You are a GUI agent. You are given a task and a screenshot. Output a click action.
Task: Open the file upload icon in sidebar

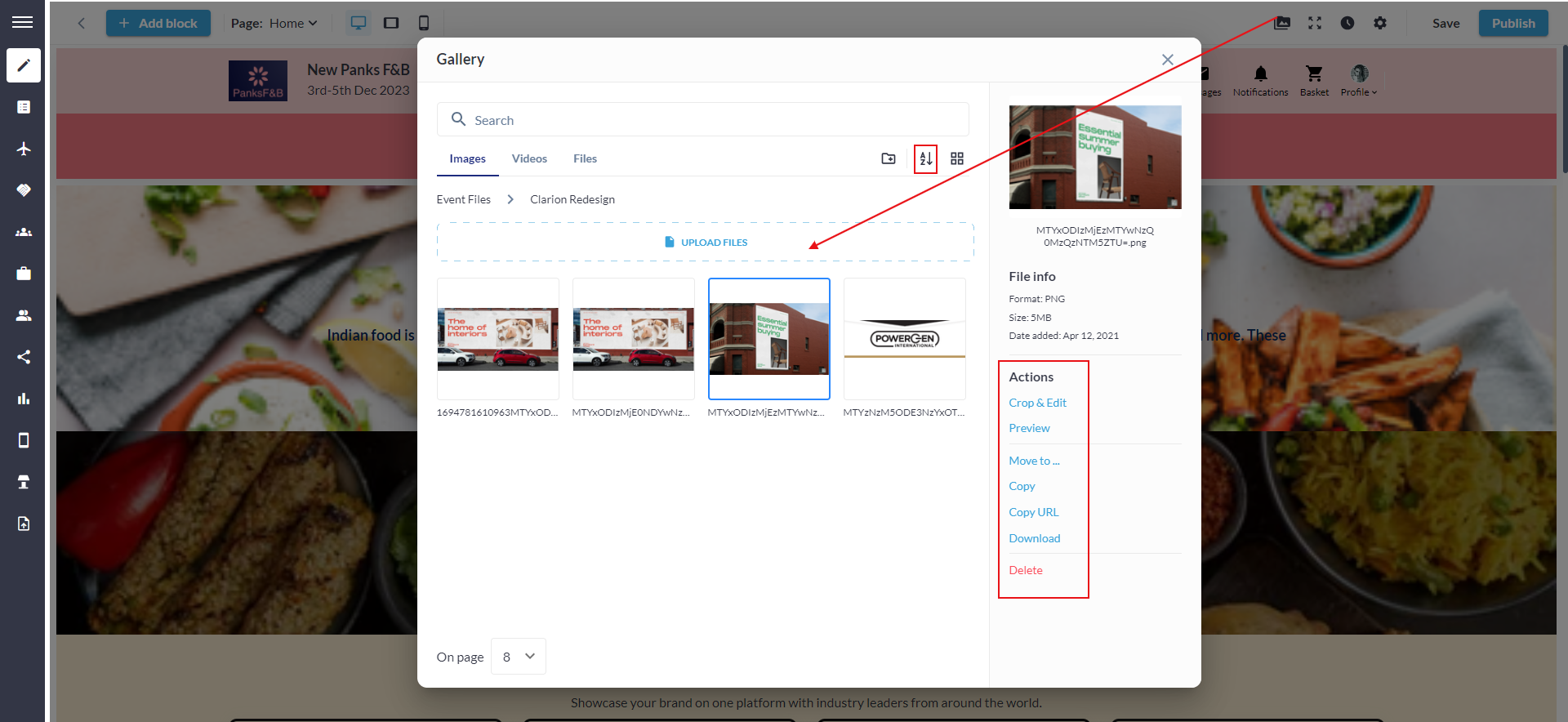click(24, 524)
